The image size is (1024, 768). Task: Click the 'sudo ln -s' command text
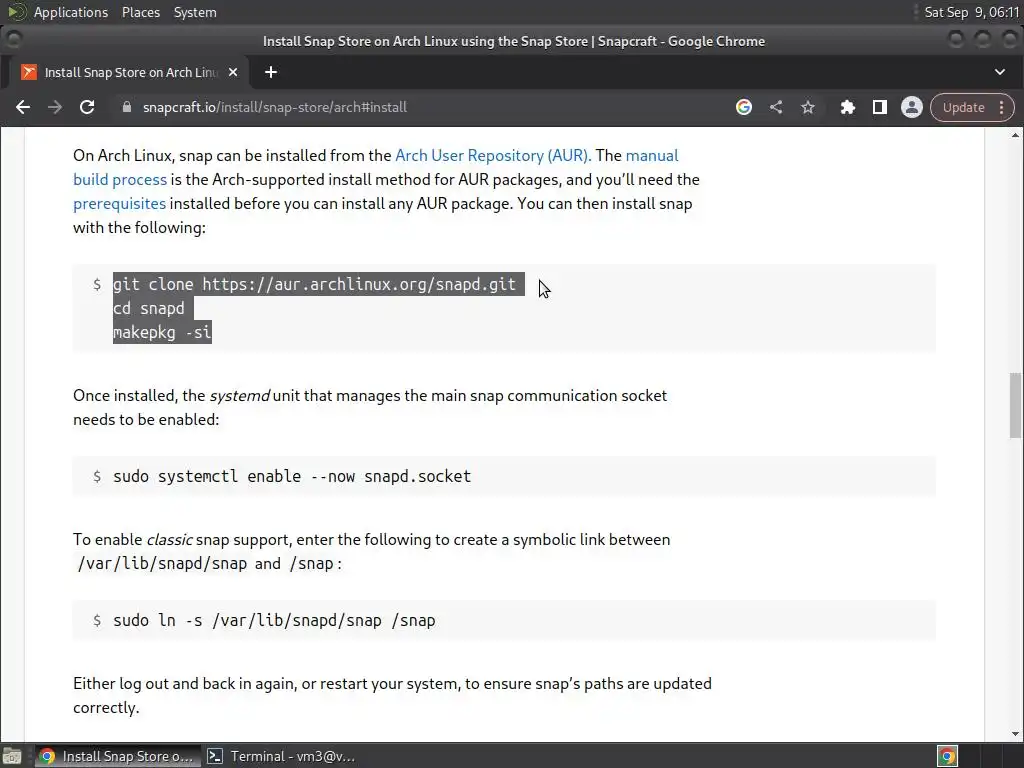click(x=274, y=620)
